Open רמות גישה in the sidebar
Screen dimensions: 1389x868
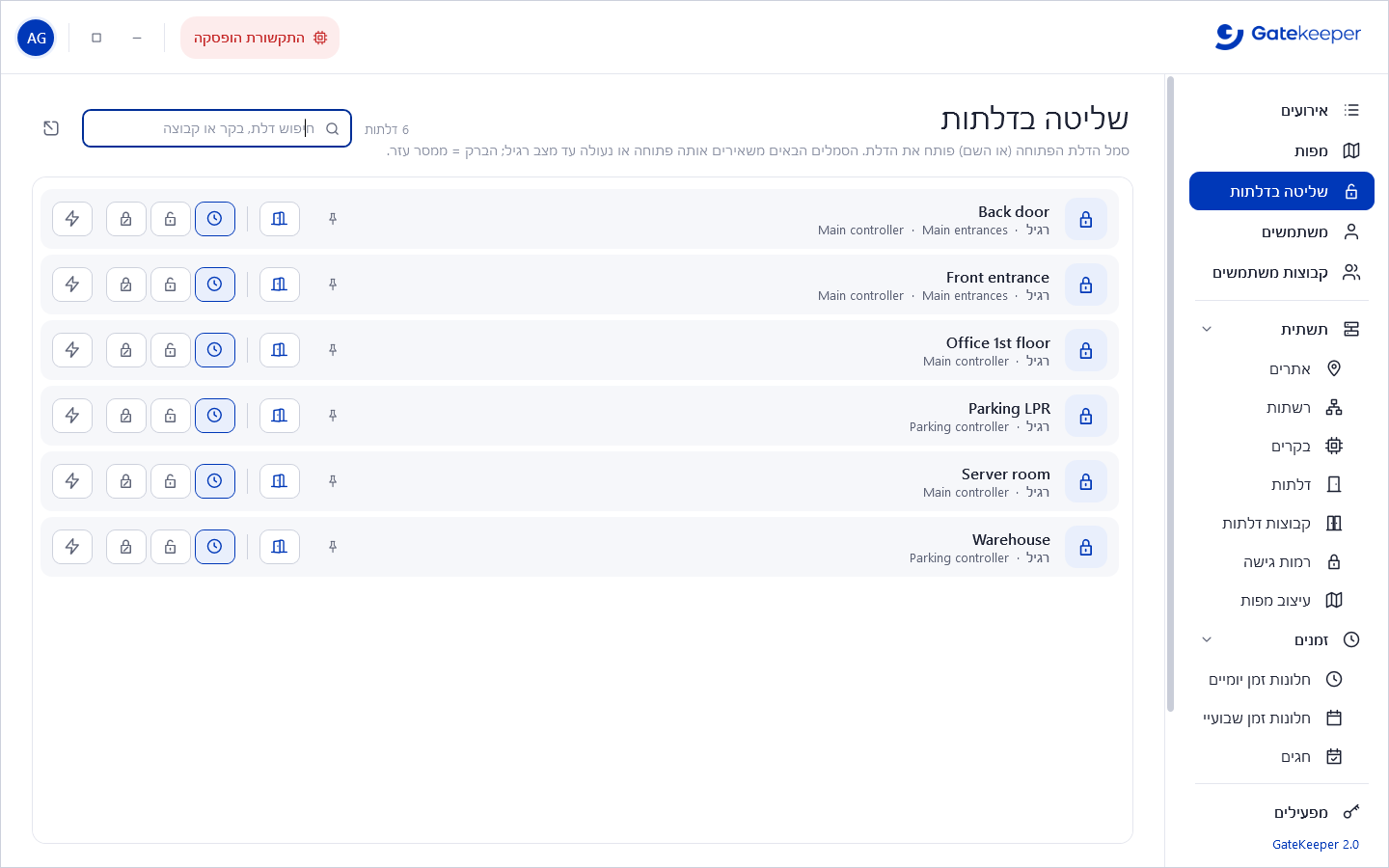point(1282,561)
